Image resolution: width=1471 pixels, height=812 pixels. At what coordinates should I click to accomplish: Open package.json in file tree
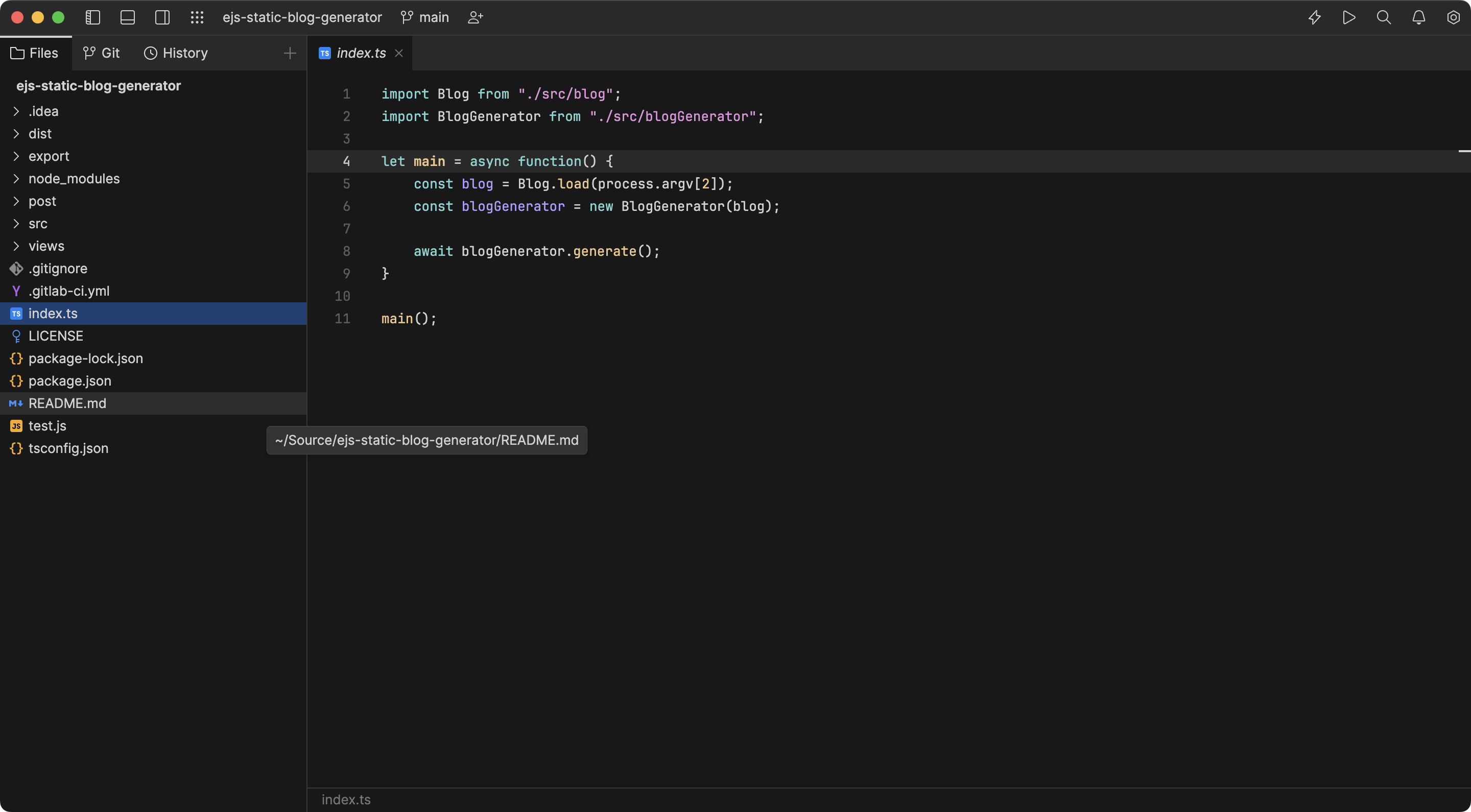tap(69, 381)
